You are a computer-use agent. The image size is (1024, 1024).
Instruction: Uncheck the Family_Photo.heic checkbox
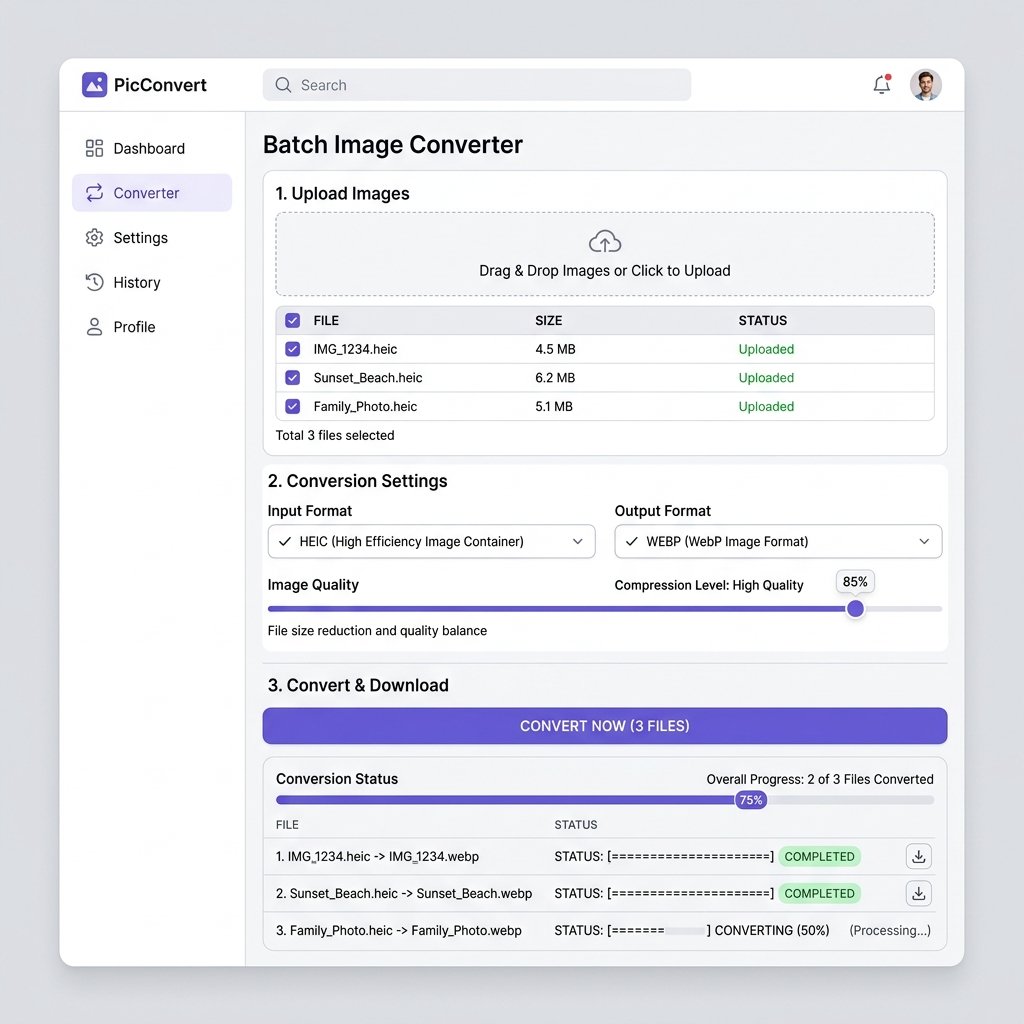(293, 406)
